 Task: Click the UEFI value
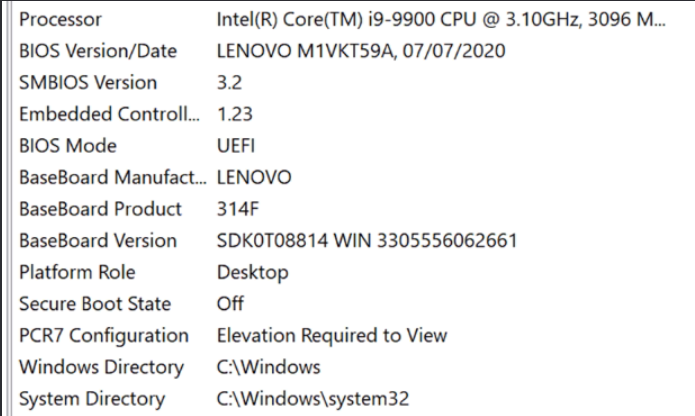(236, 146)
